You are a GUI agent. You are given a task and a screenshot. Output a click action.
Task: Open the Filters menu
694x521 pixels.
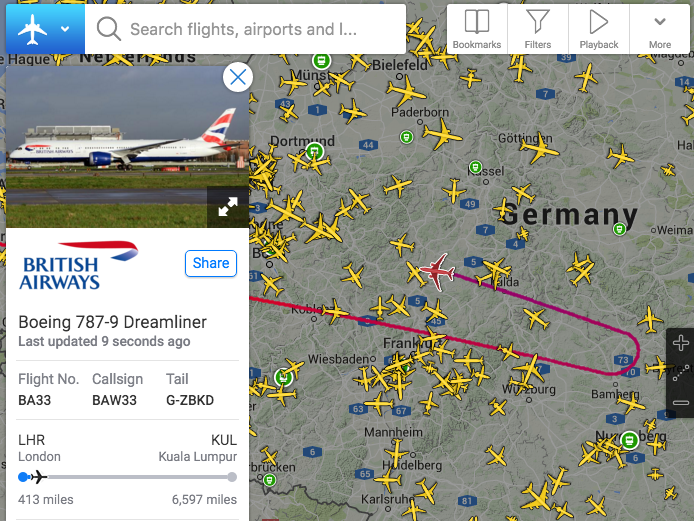coord(538,29)
